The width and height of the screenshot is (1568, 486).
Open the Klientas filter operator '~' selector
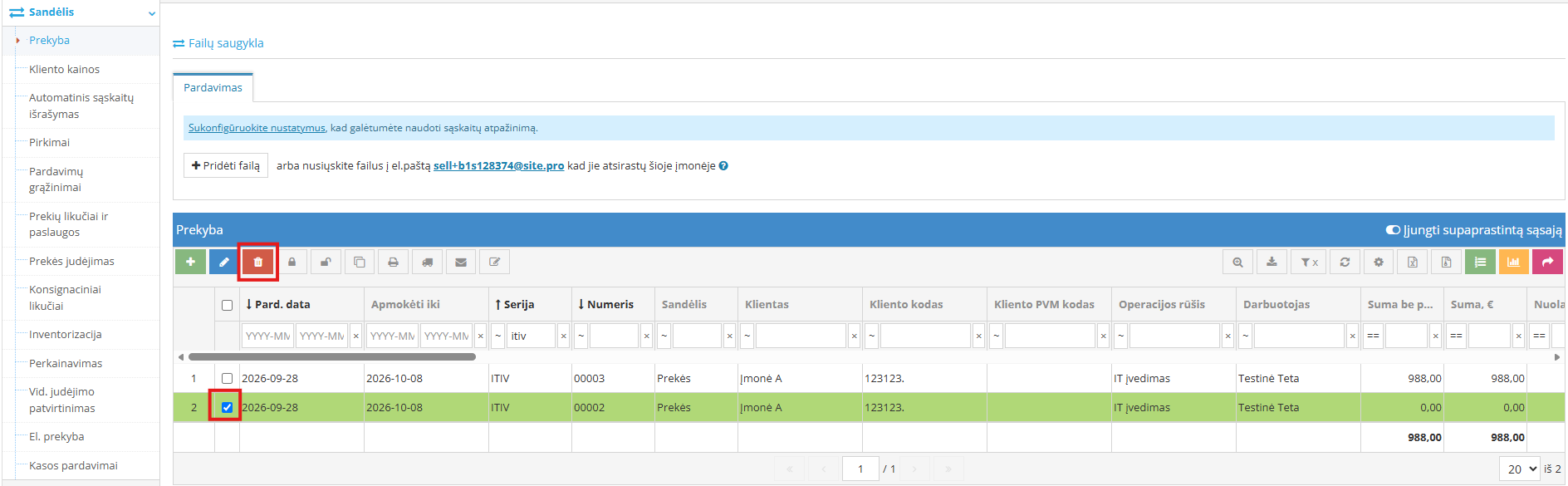pyautogui.click(x=747, y=336)
